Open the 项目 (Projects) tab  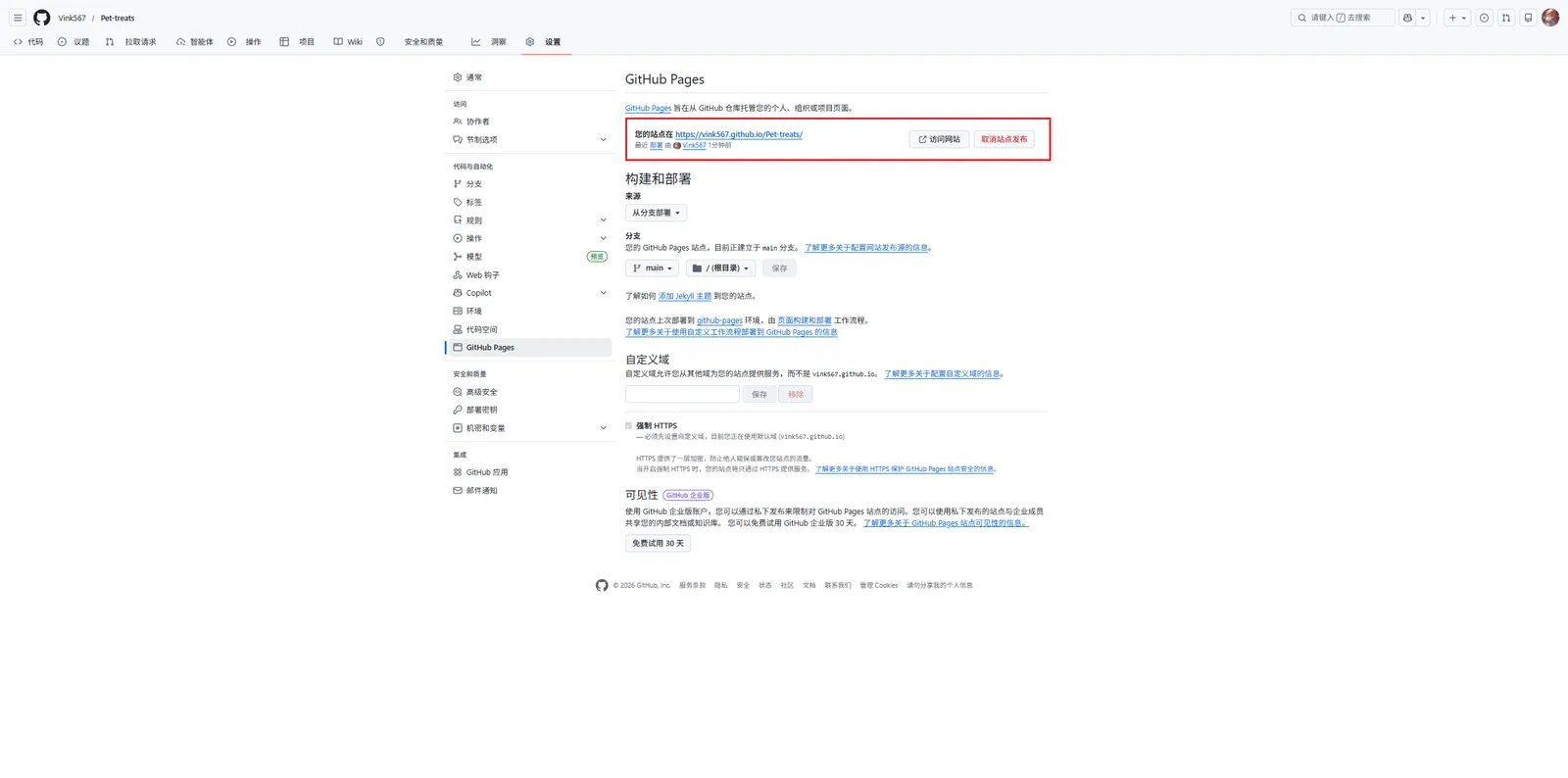(x=297, y=42)
